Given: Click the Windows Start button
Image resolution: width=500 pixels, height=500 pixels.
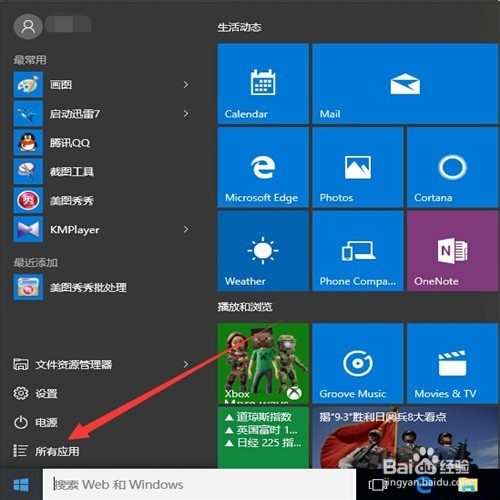Looking at the screenshot, I should point(21,484).
